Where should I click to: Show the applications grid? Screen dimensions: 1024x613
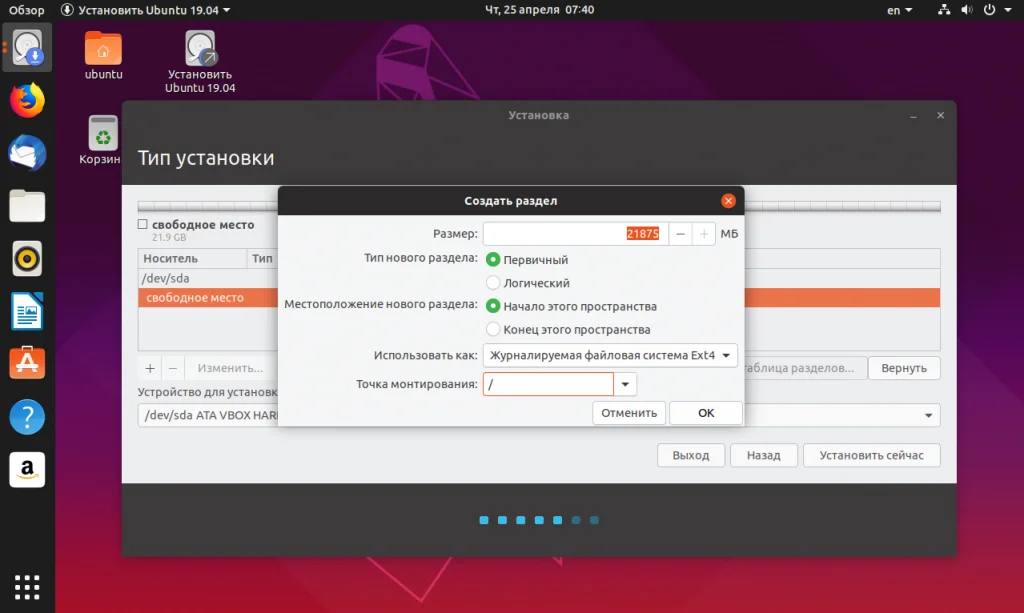(27, 587)
